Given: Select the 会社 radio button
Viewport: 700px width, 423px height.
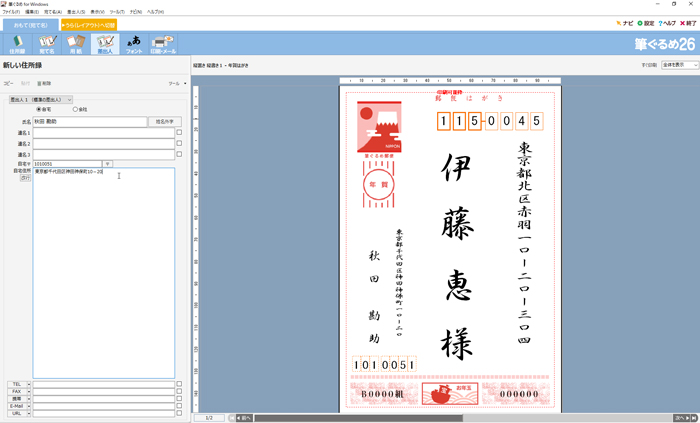Looking at the screenshot, I should 73,110.
